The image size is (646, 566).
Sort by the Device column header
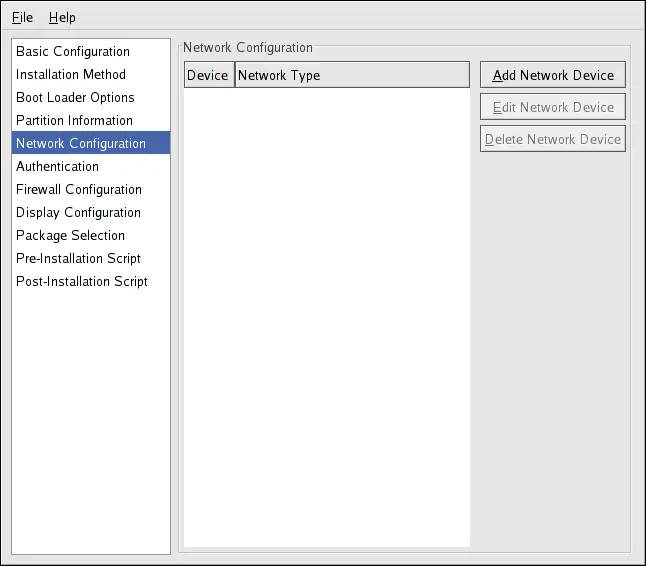(x=208, y=75)
